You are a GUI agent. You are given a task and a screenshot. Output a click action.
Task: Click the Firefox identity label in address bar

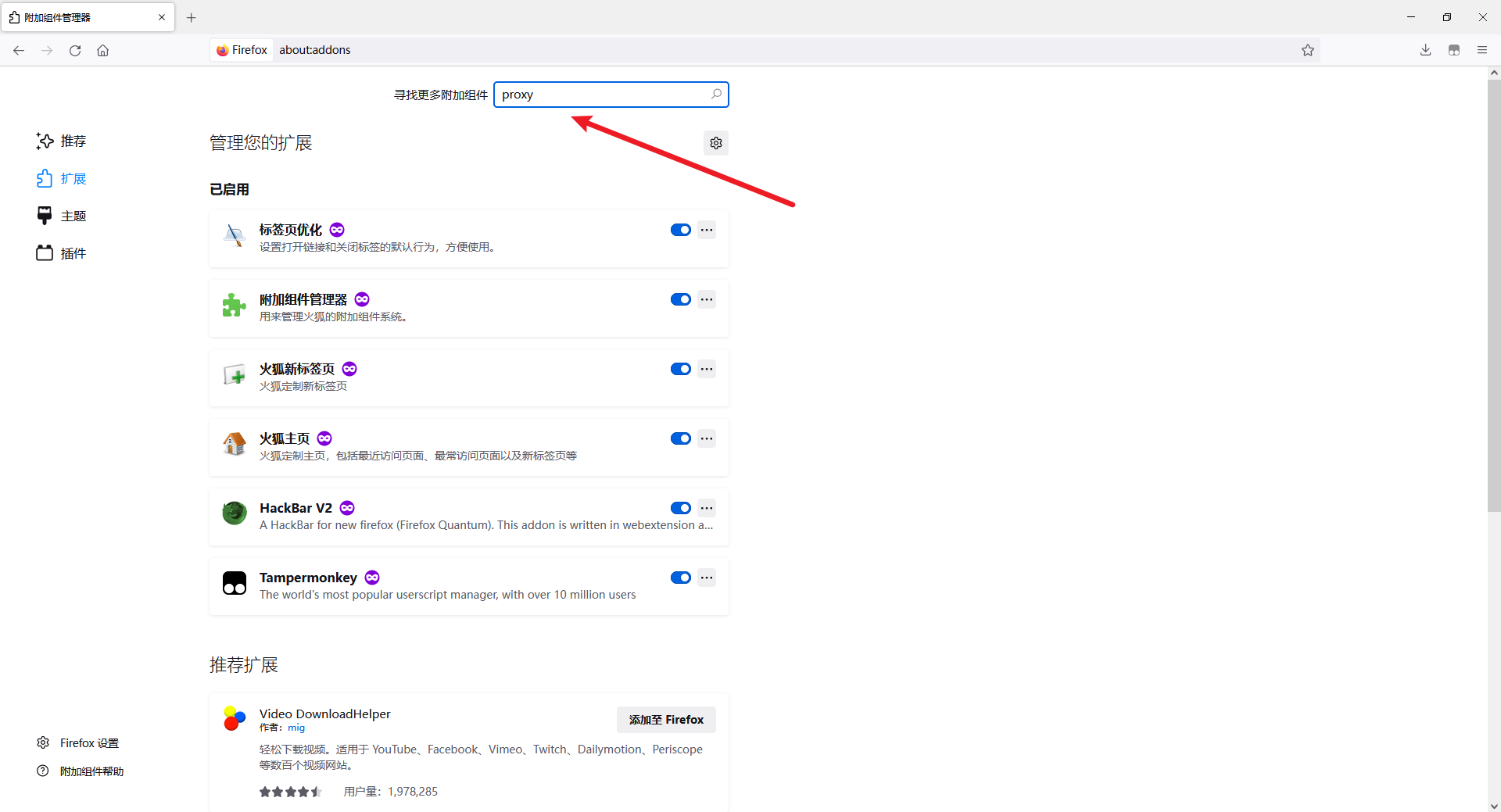click(x=242, y=50)
